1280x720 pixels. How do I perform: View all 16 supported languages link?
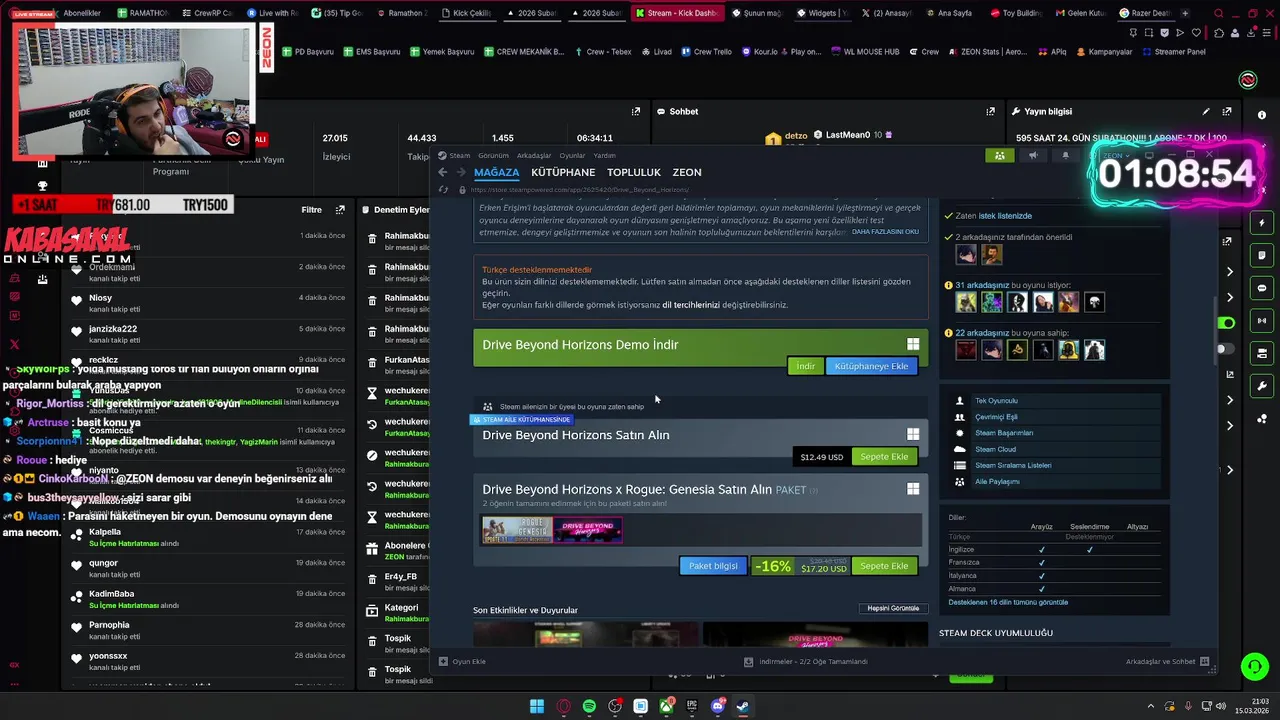1008,602
